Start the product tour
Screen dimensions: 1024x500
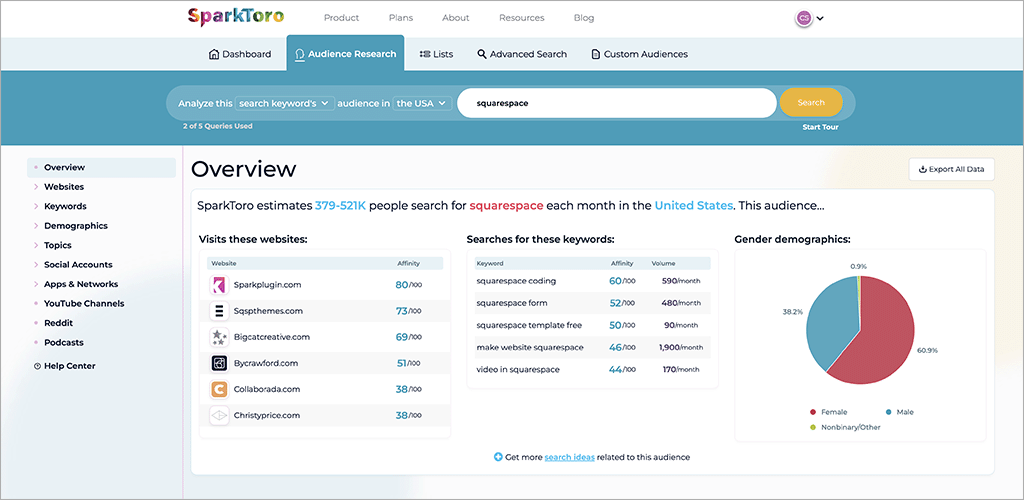[820, 127]
